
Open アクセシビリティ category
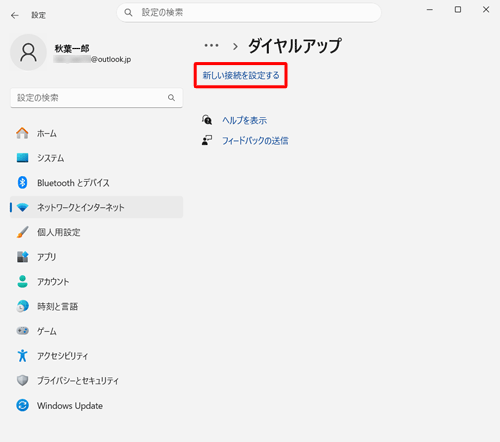click(97, 355)
